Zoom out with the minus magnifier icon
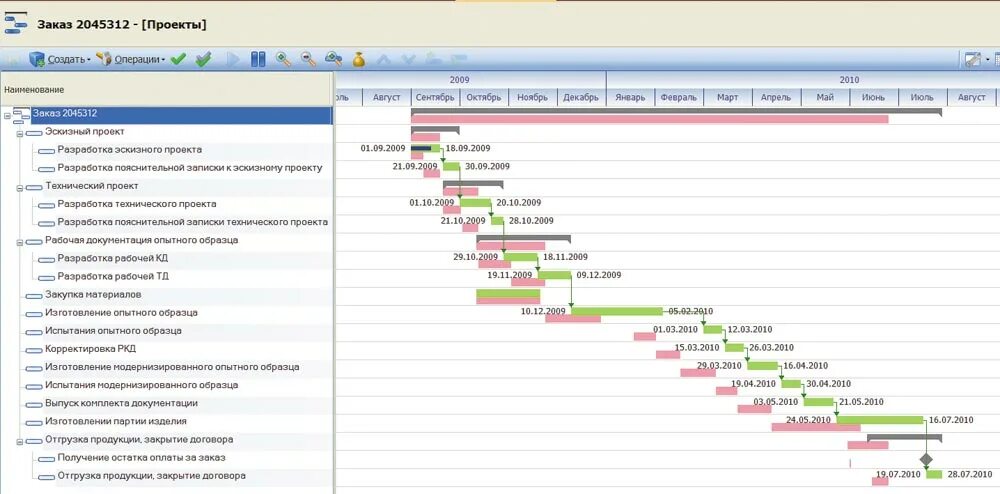This screenshot has height=494, width=1000. 309,59
